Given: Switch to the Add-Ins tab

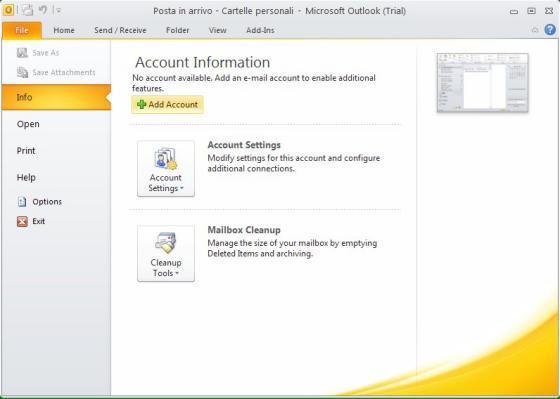Looking at the screenshot, I should (260, 30).
